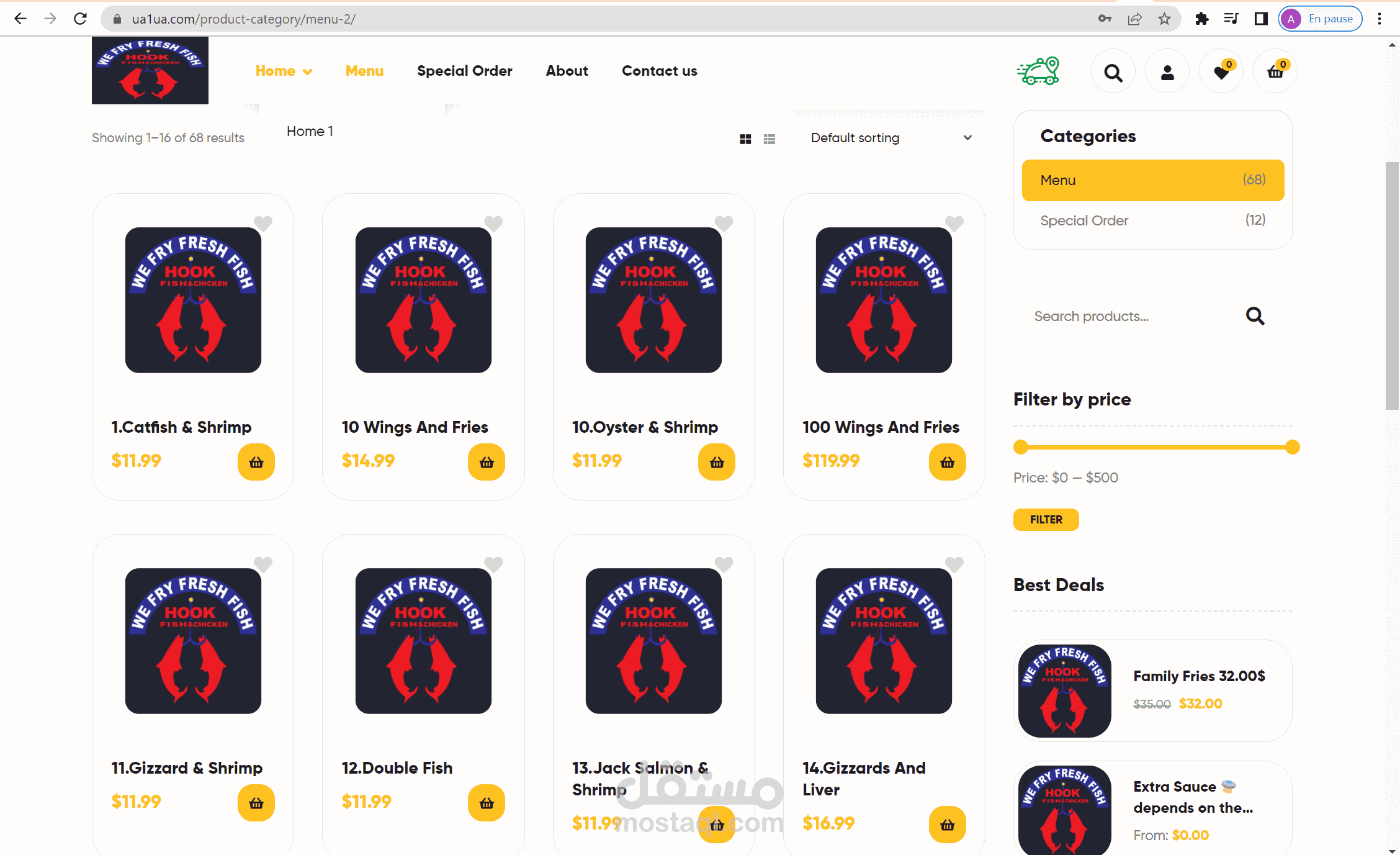Screen dimensions: 1400x855
Task: Add 100 Wings And Fries to cart
Action: pos(947,462)
